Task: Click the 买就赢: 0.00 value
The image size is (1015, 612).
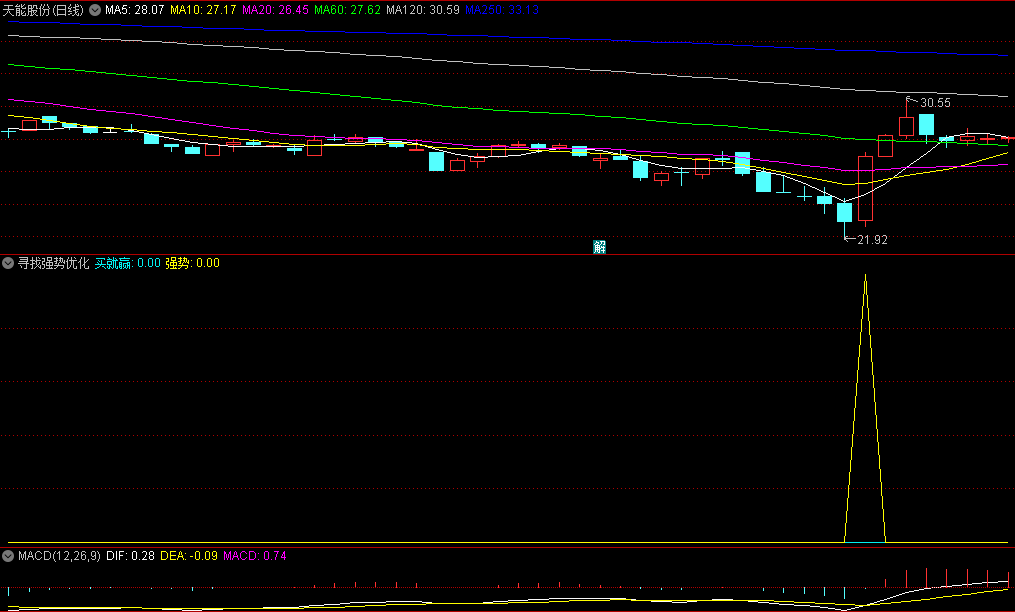Action: (x=128, y=263)
